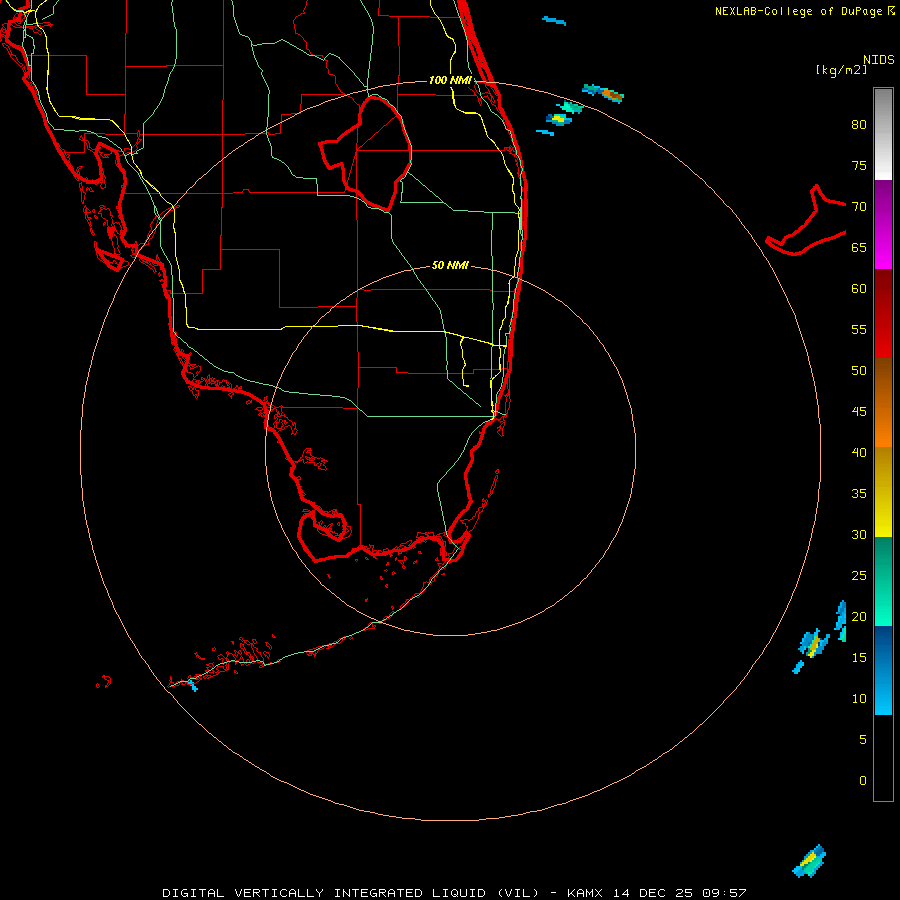Click the 15 value on color scale
The width and height of the screenshot is (900, 900).
(x=859, y=658)
